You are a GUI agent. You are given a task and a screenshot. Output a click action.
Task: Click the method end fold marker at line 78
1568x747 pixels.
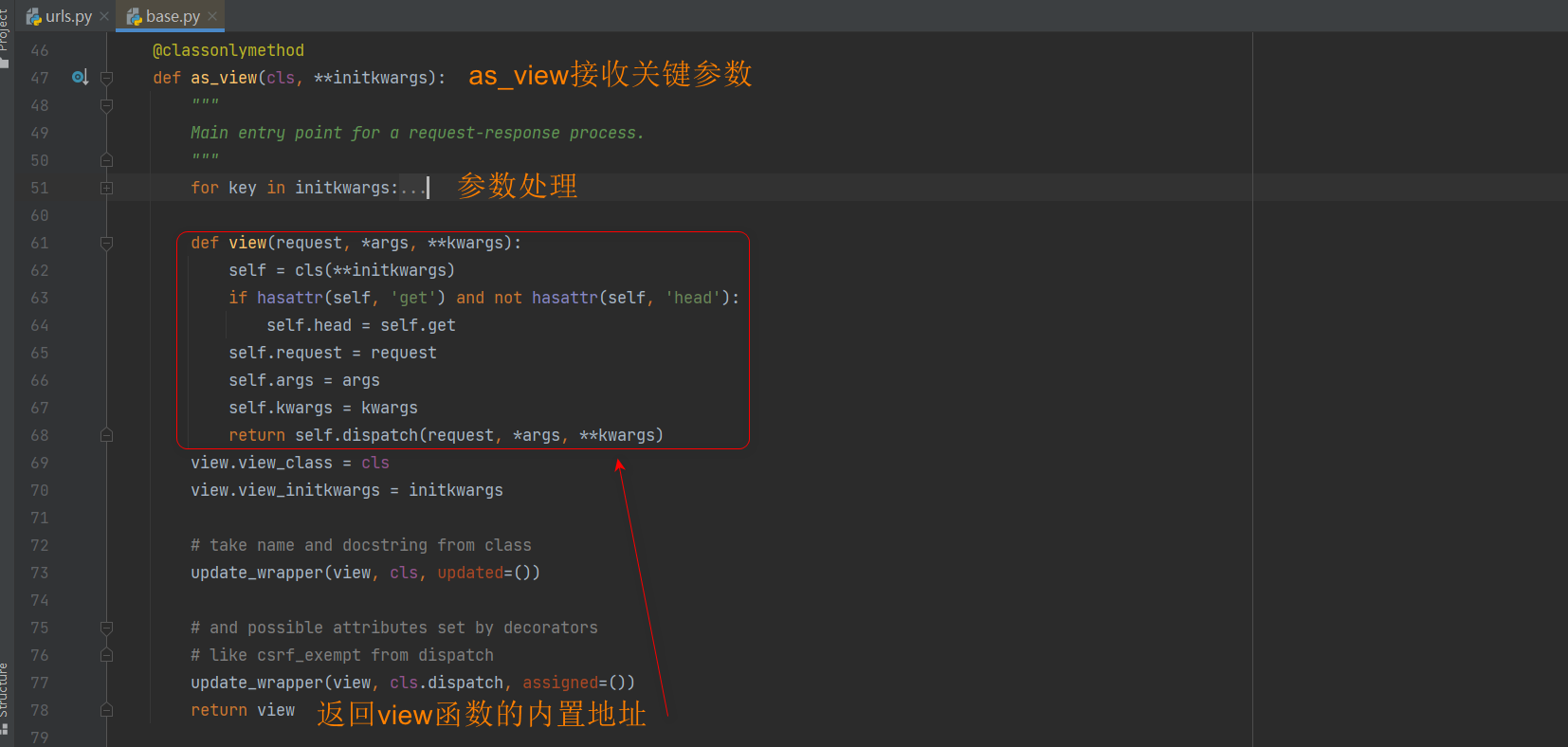(x=106, y=710)
